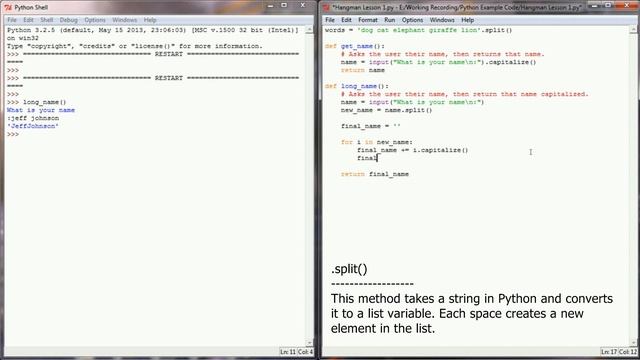Click 'JeffJohnson' result in shell
The width and height of the screenshot is (640, 360).
click(x=33, y=126)
